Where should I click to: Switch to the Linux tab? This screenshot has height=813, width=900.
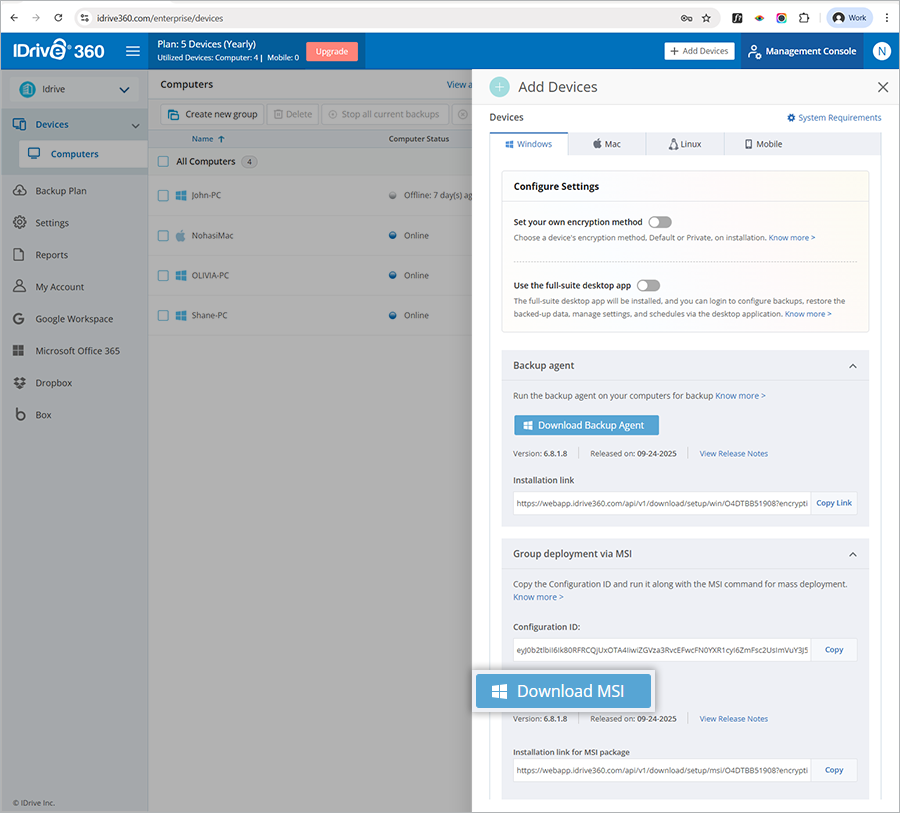point(685,144)
